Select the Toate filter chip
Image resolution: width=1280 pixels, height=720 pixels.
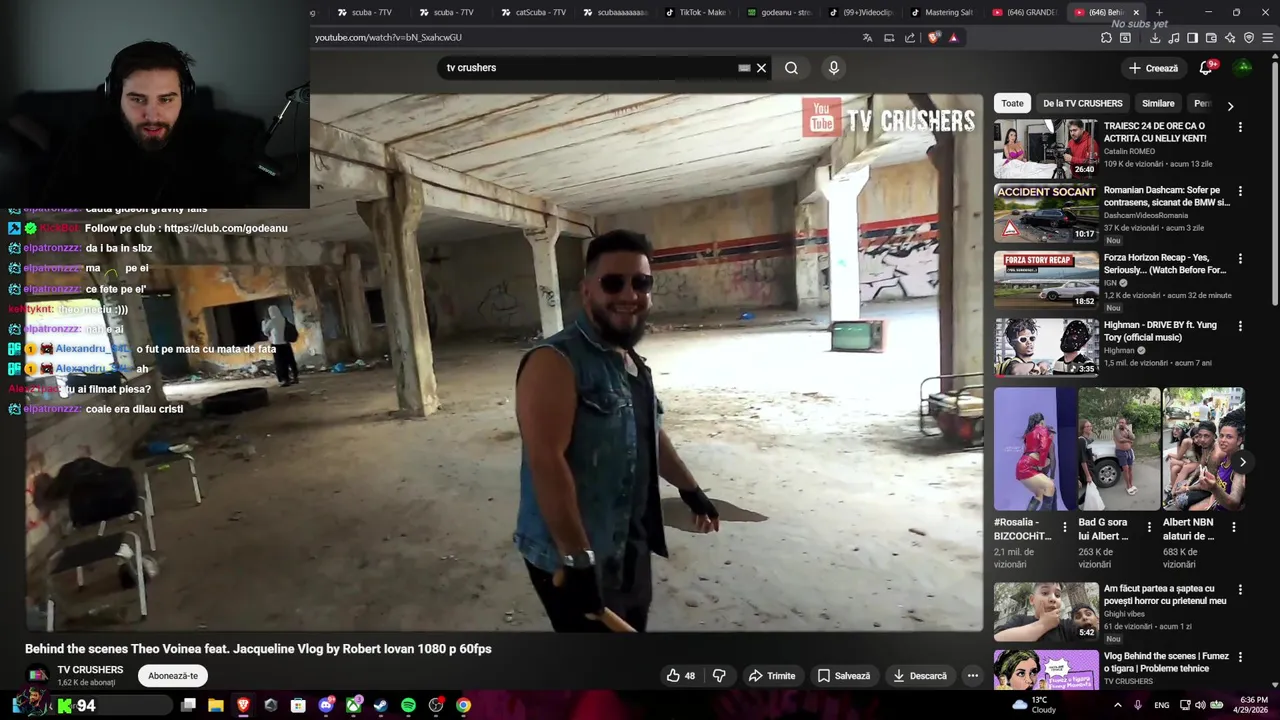(1013, 103)
